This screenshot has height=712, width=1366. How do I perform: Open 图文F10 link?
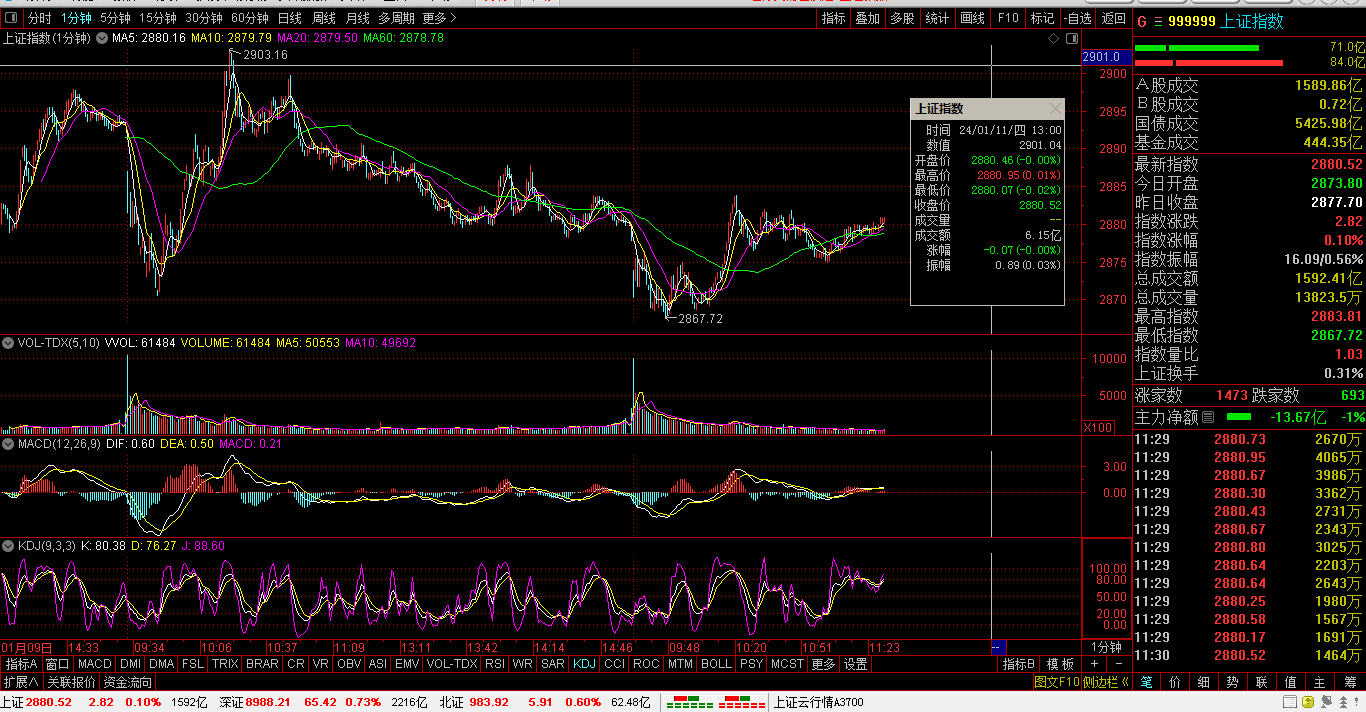[1057, 682]
